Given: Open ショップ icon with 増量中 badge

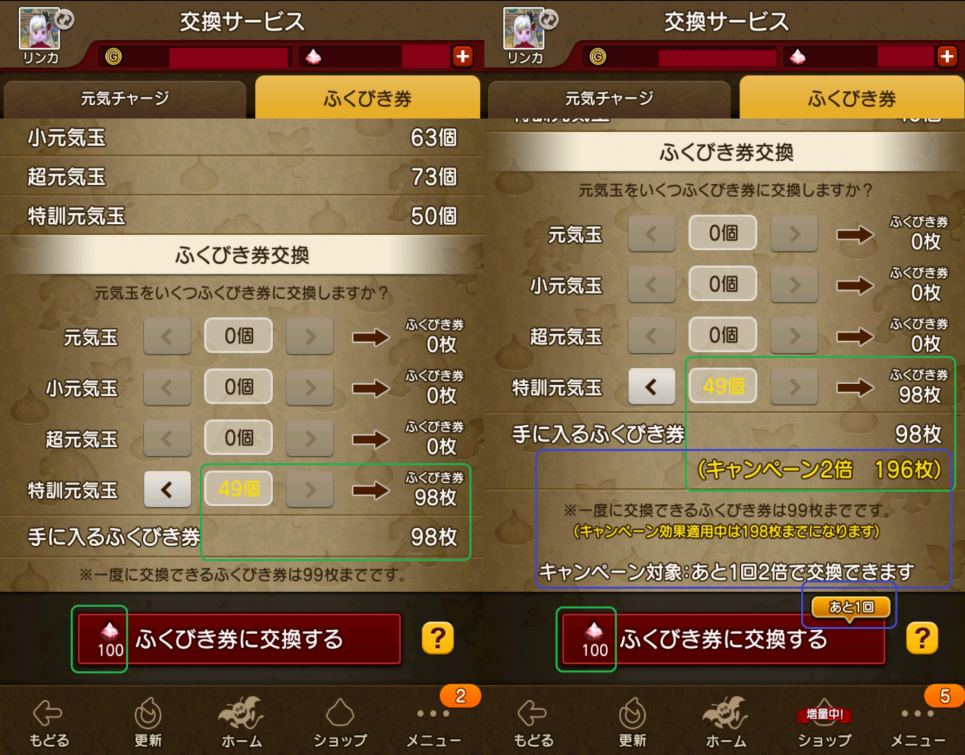Looking at the screenshot, I should (824, 721).
